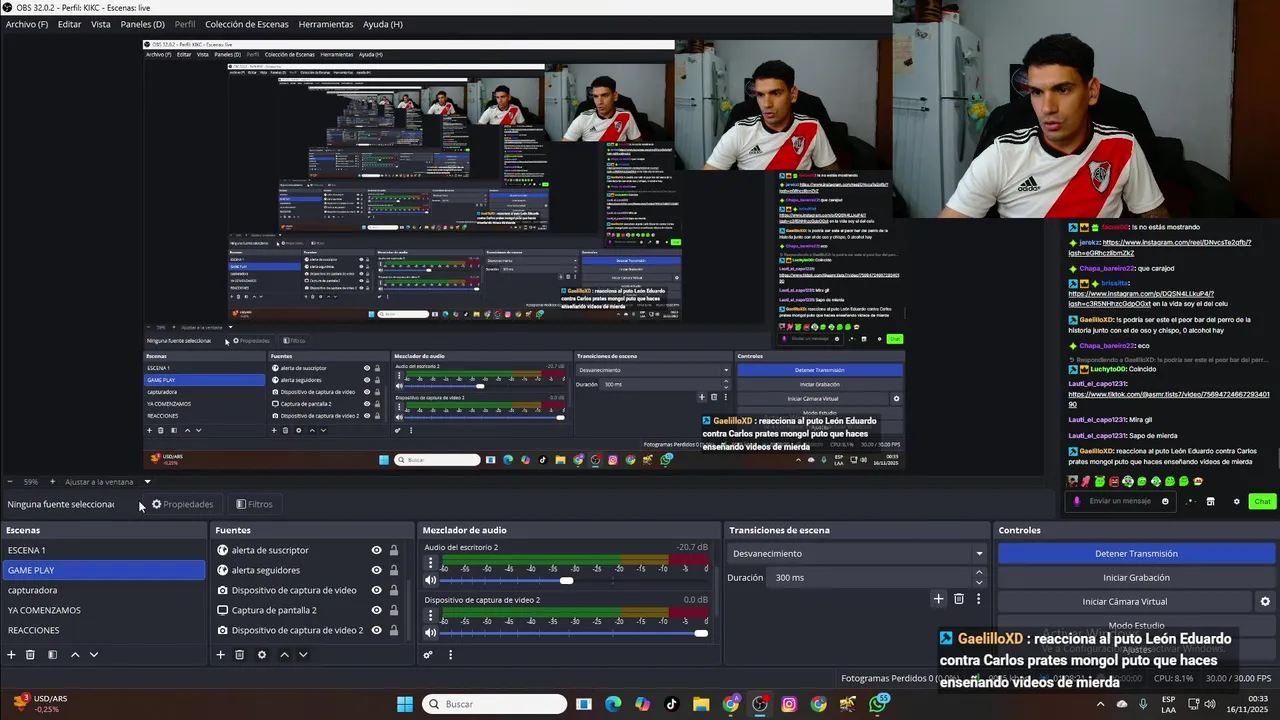Open Paneles menu
The image size is (1280, 720).
point(143,24)
